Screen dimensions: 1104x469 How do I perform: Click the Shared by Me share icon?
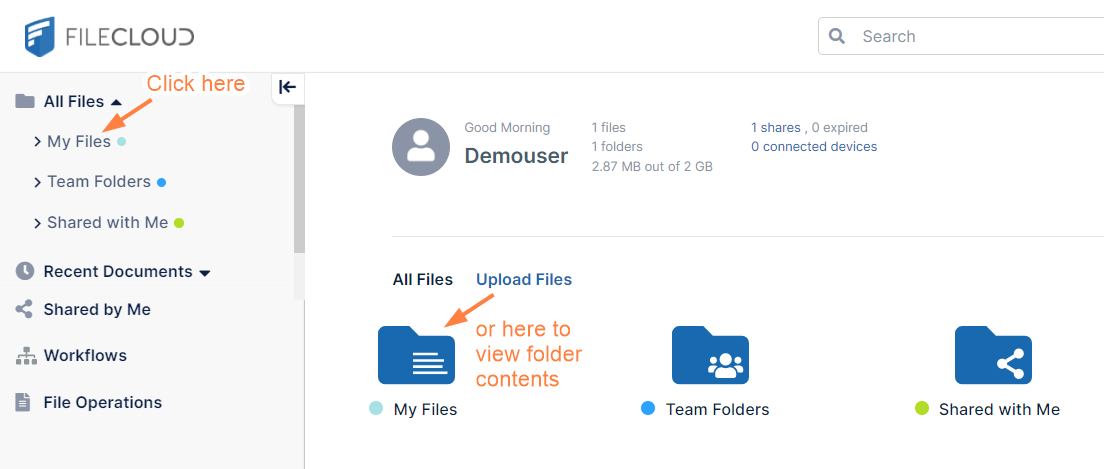click(24, 310)
